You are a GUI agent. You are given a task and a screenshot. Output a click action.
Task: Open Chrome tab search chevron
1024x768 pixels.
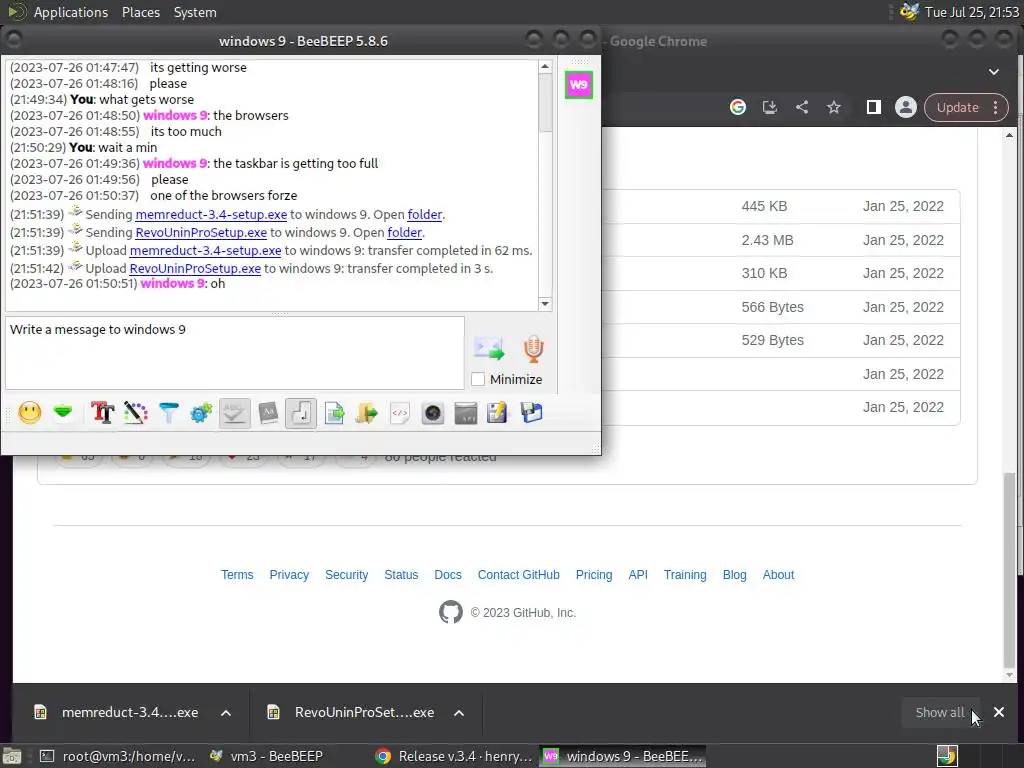coord(994,72)
